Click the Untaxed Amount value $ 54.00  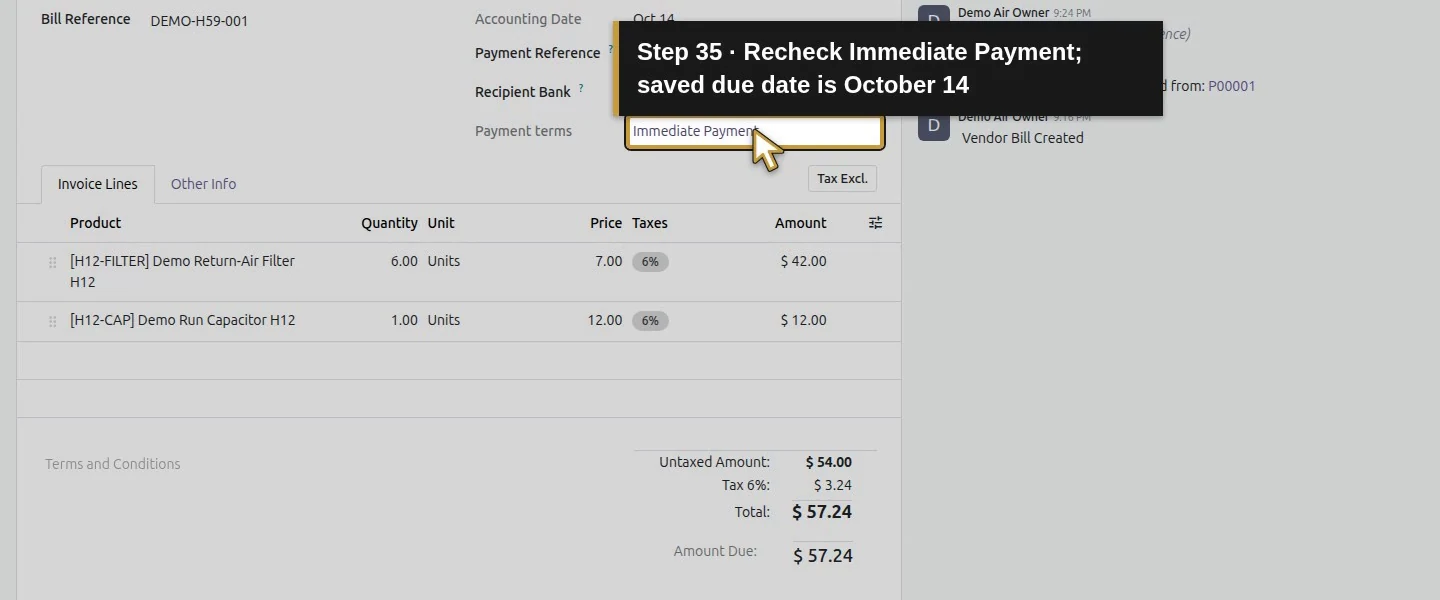829,462
